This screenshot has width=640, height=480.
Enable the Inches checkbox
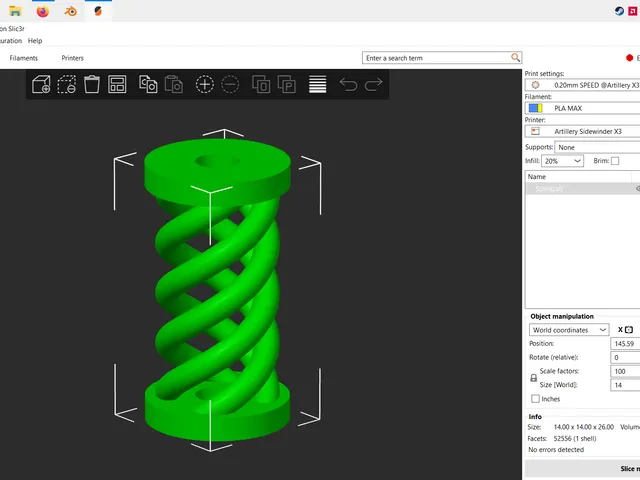(535, 399)
